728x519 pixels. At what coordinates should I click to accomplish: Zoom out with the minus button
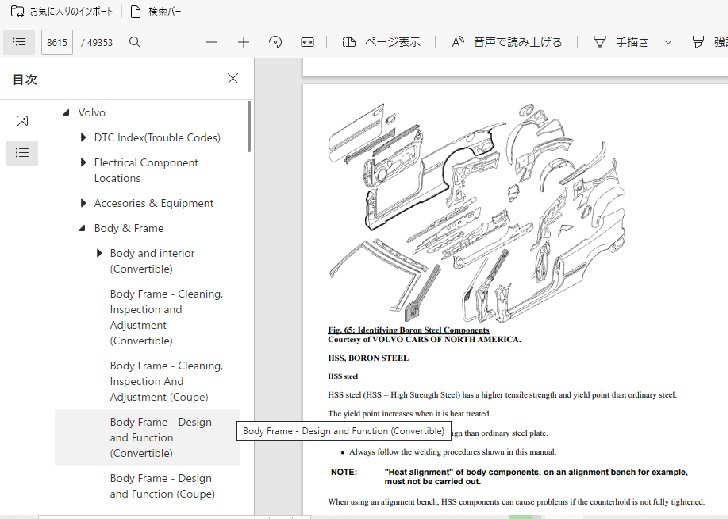pyautogui.click(x=212, y=42)
